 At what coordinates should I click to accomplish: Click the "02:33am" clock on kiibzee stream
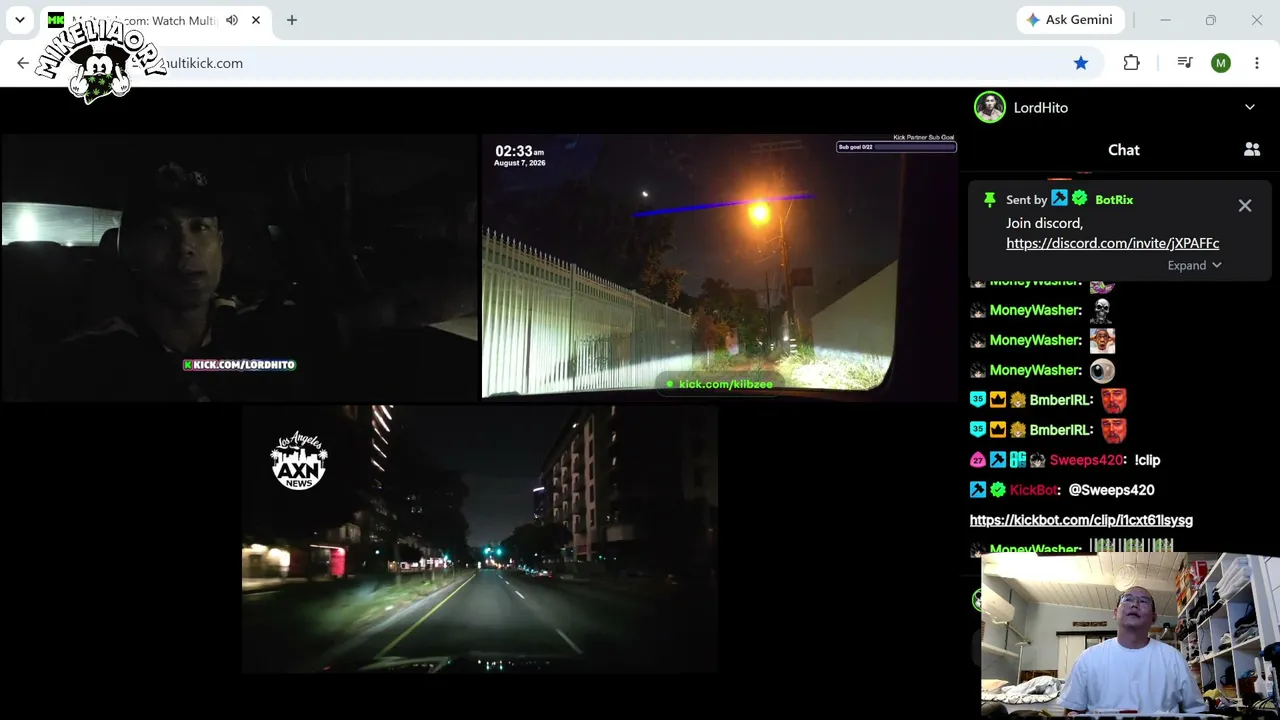(520, 151)
